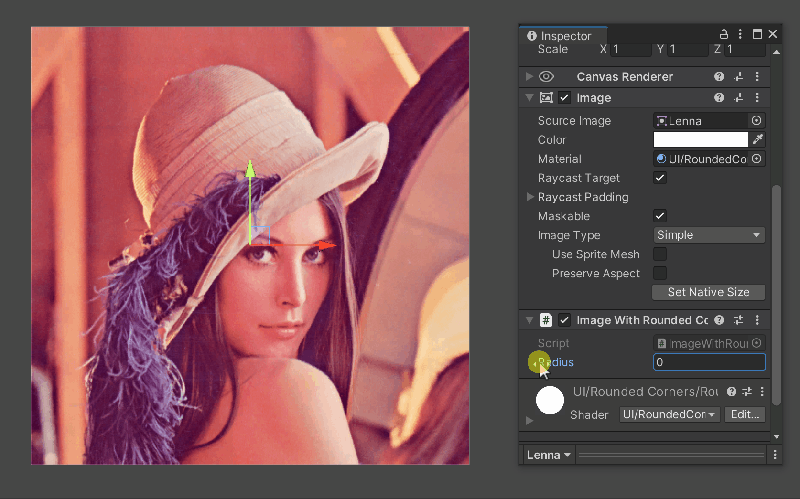
Task: Open Image component presets
Action: click(x=738, y=97)
